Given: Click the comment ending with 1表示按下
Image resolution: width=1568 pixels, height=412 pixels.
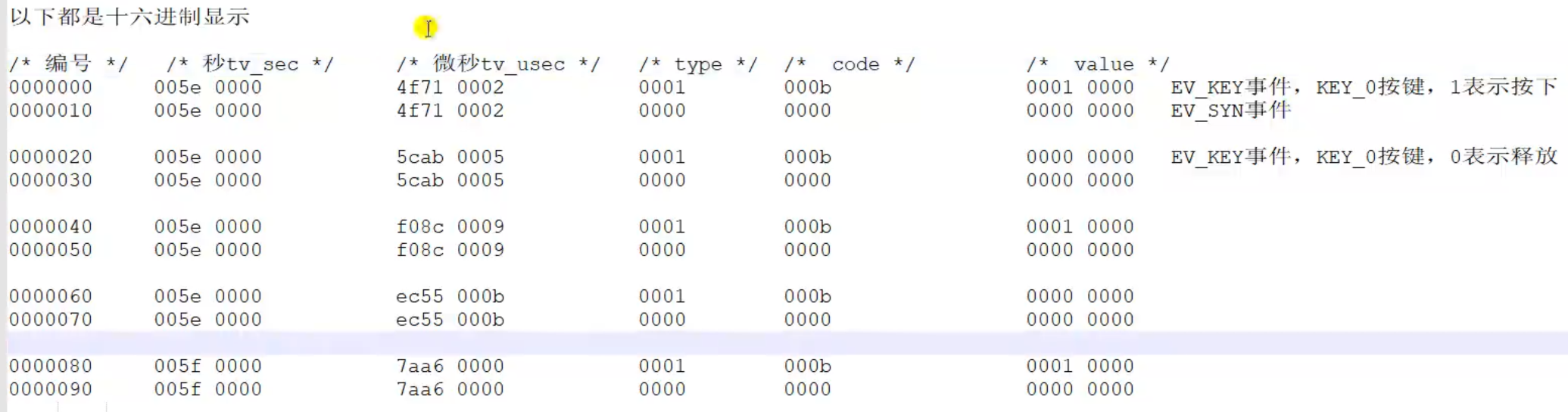Looking at the screenshot, I should [x=1363, y=87].
